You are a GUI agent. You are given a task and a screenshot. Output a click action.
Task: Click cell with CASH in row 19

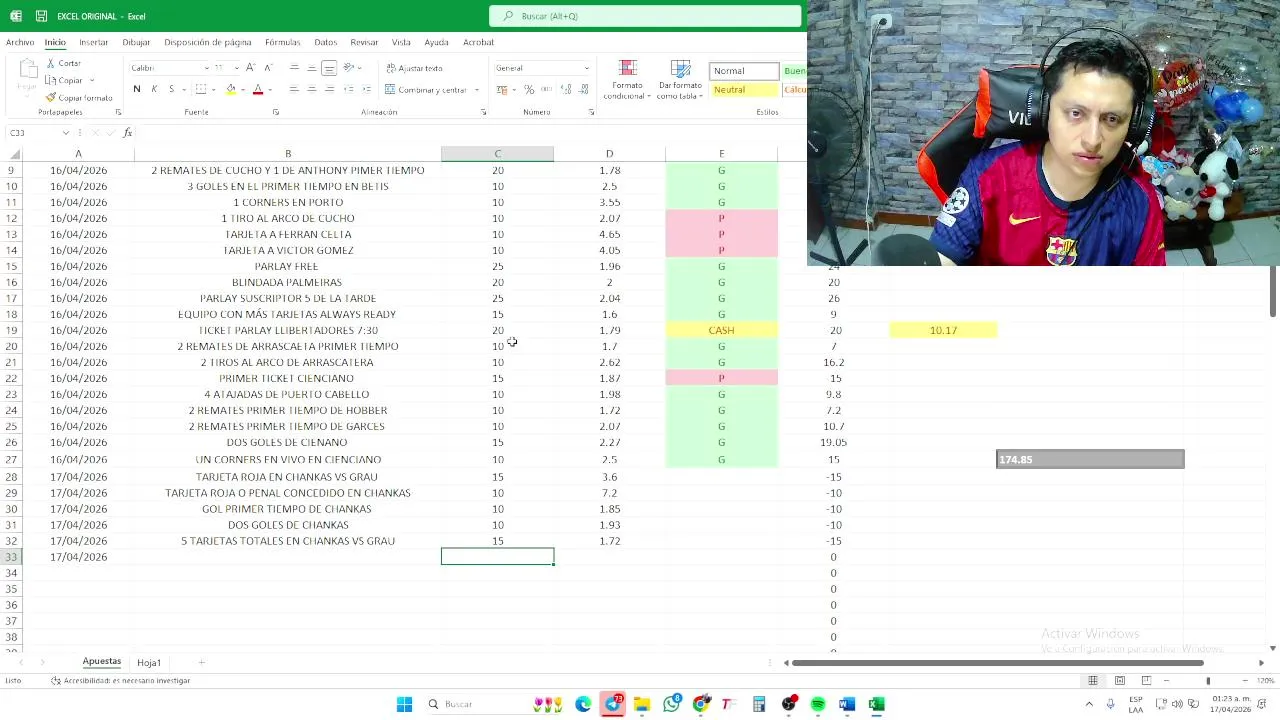tap(721, 330)
